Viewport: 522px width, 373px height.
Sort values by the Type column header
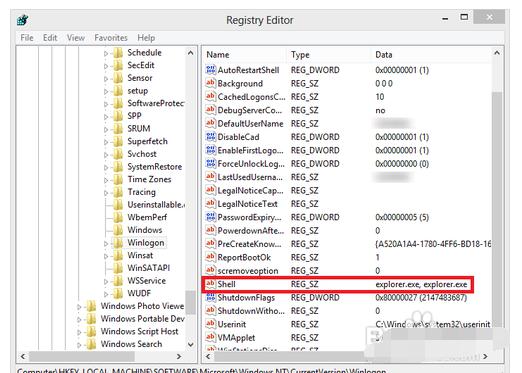point(300,55)
